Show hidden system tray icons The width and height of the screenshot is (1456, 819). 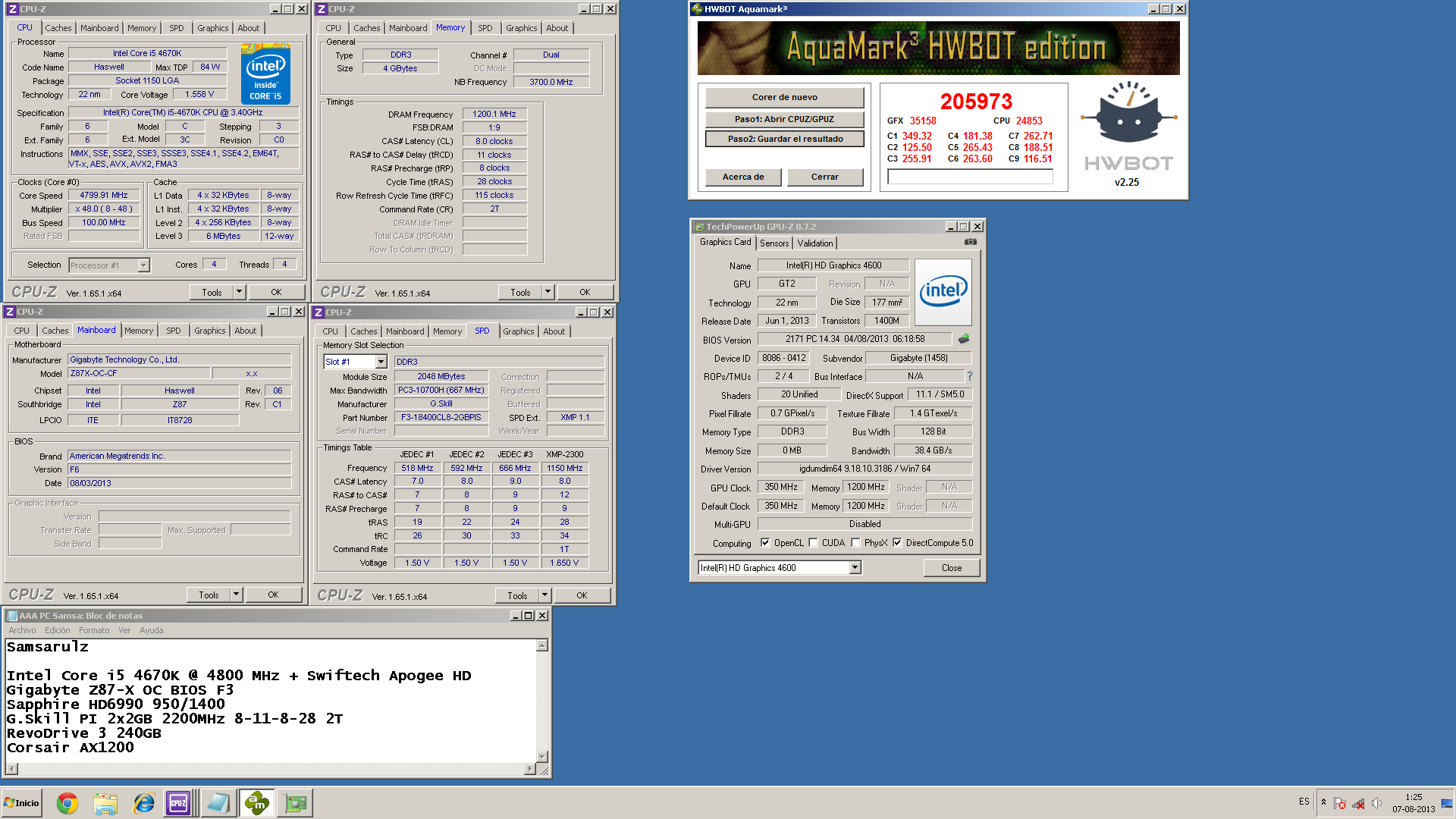(1323, 802)
